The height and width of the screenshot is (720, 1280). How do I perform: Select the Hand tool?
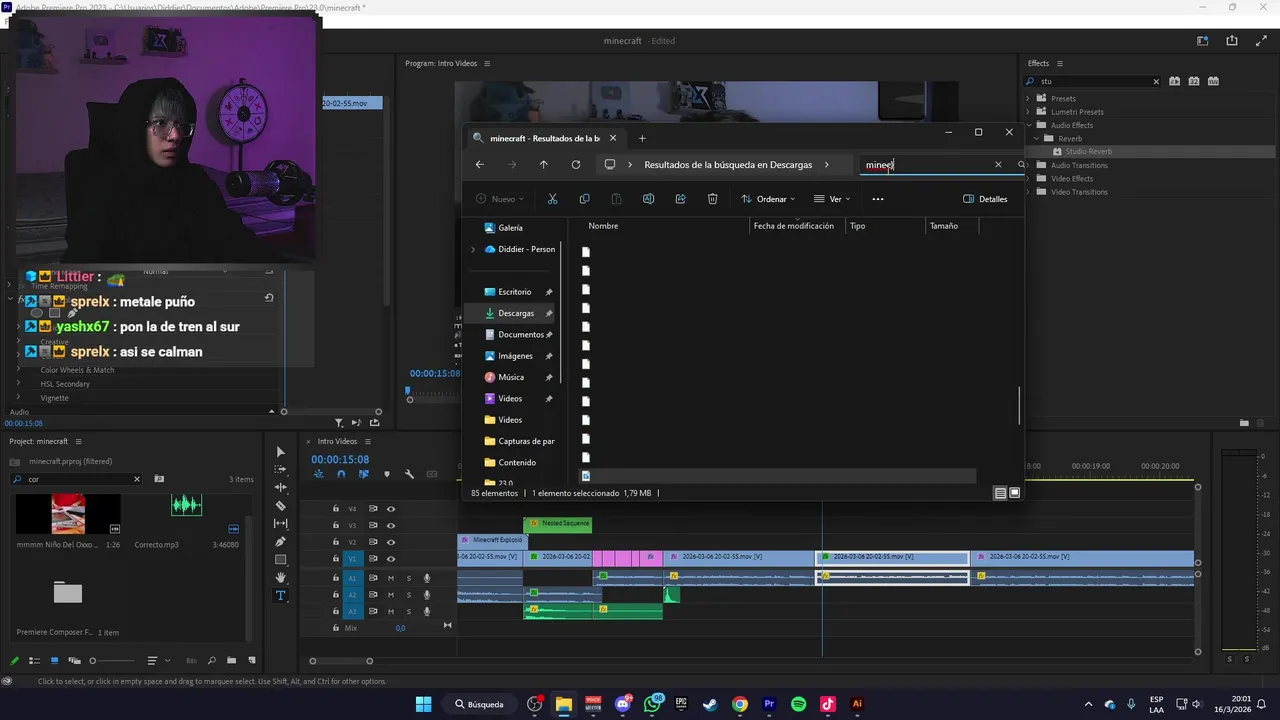coord(280,577)
